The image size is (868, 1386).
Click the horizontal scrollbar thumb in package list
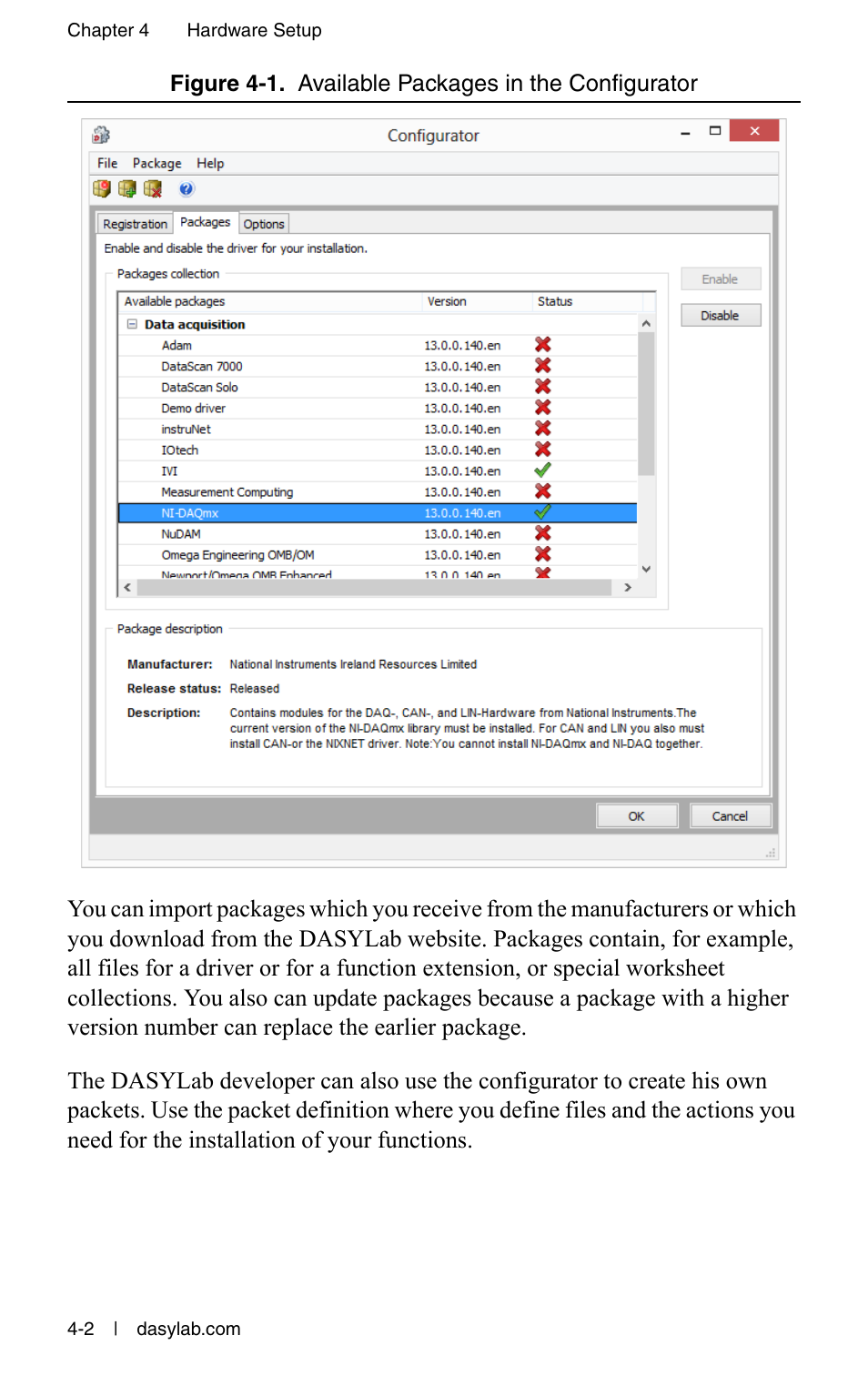(x=374, y=588)
